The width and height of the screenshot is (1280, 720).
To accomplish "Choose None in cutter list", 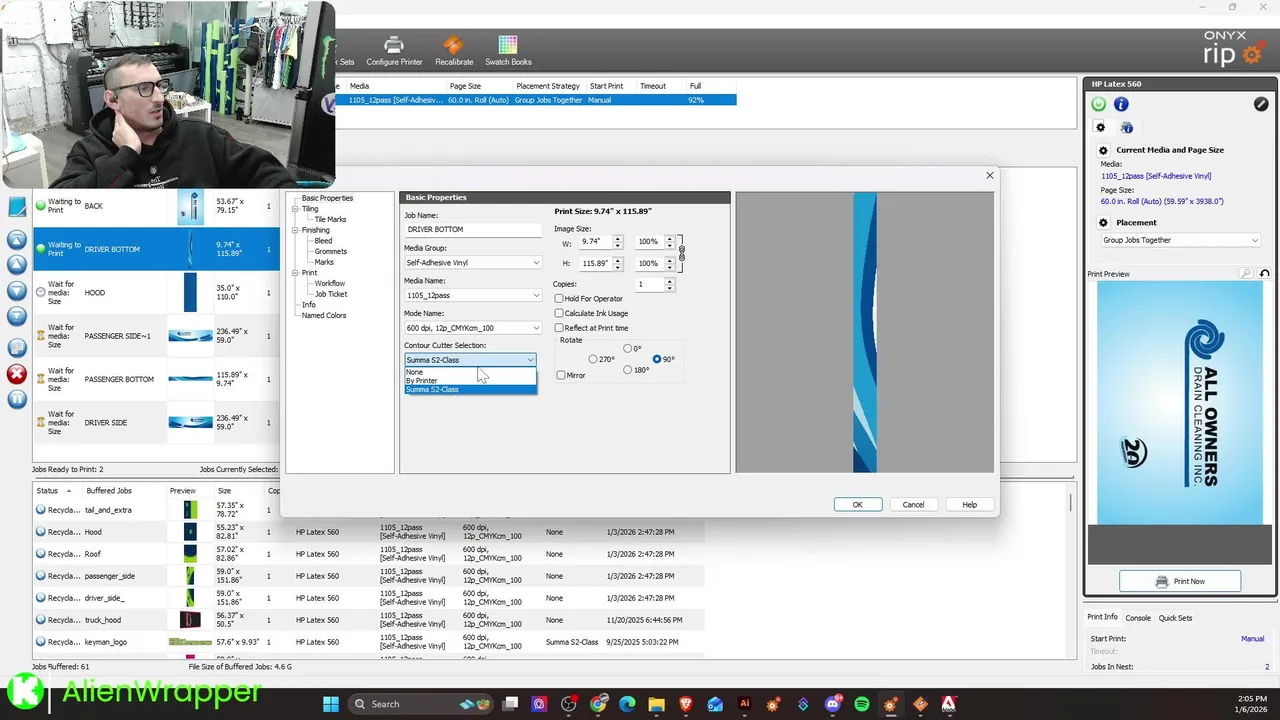I will click(x=470, y=372).
